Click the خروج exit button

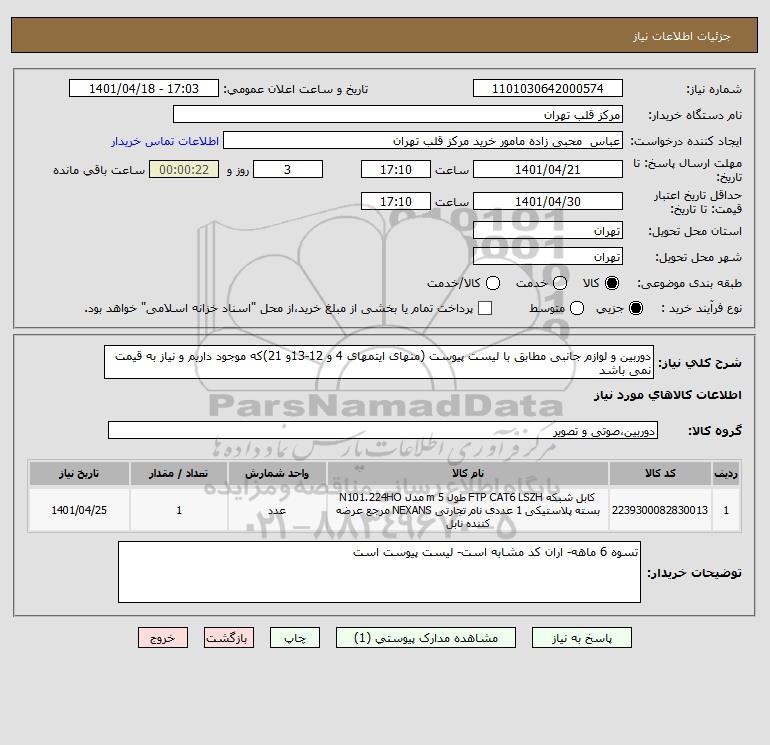(163, 638)
